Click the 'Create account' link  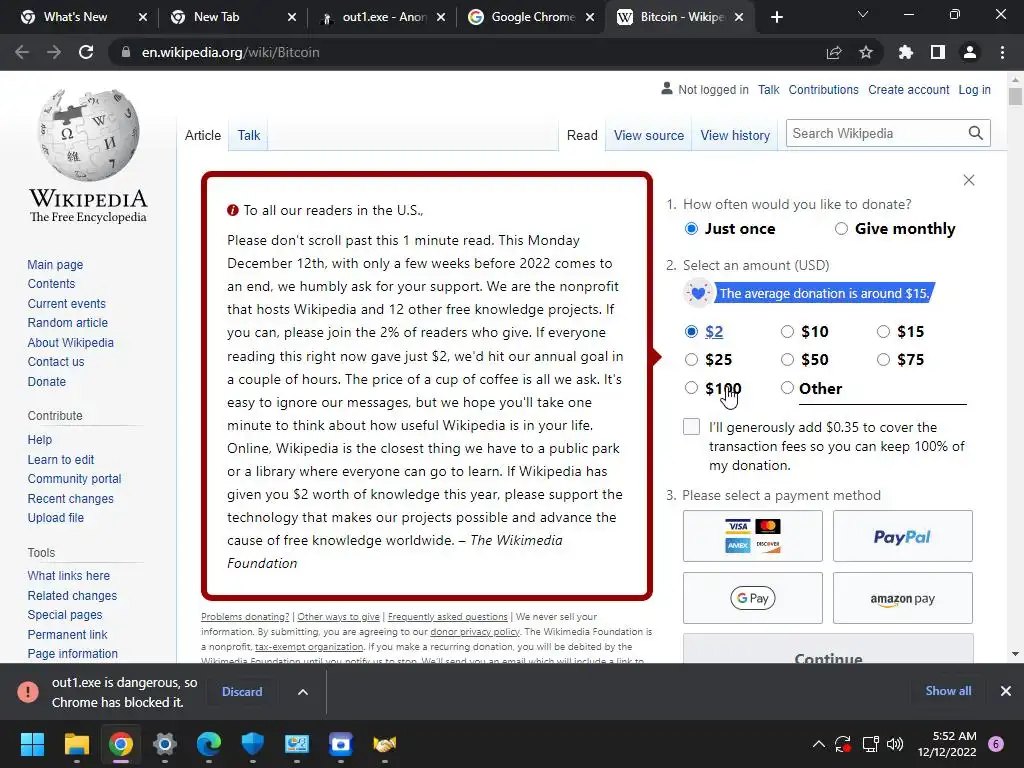pyautogui.click(x=908, y=89)
